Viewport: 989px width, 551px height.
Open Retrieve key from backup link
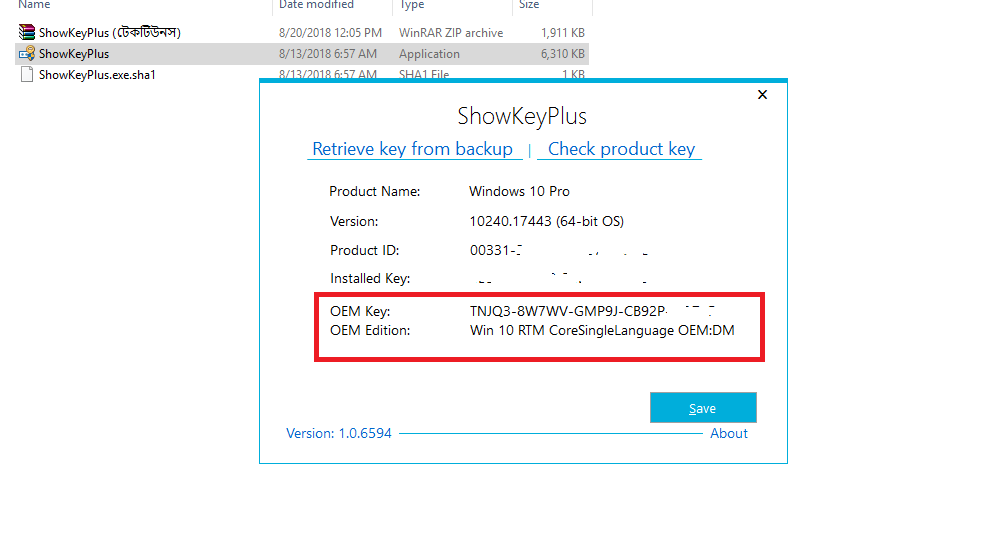click(412, 149)
